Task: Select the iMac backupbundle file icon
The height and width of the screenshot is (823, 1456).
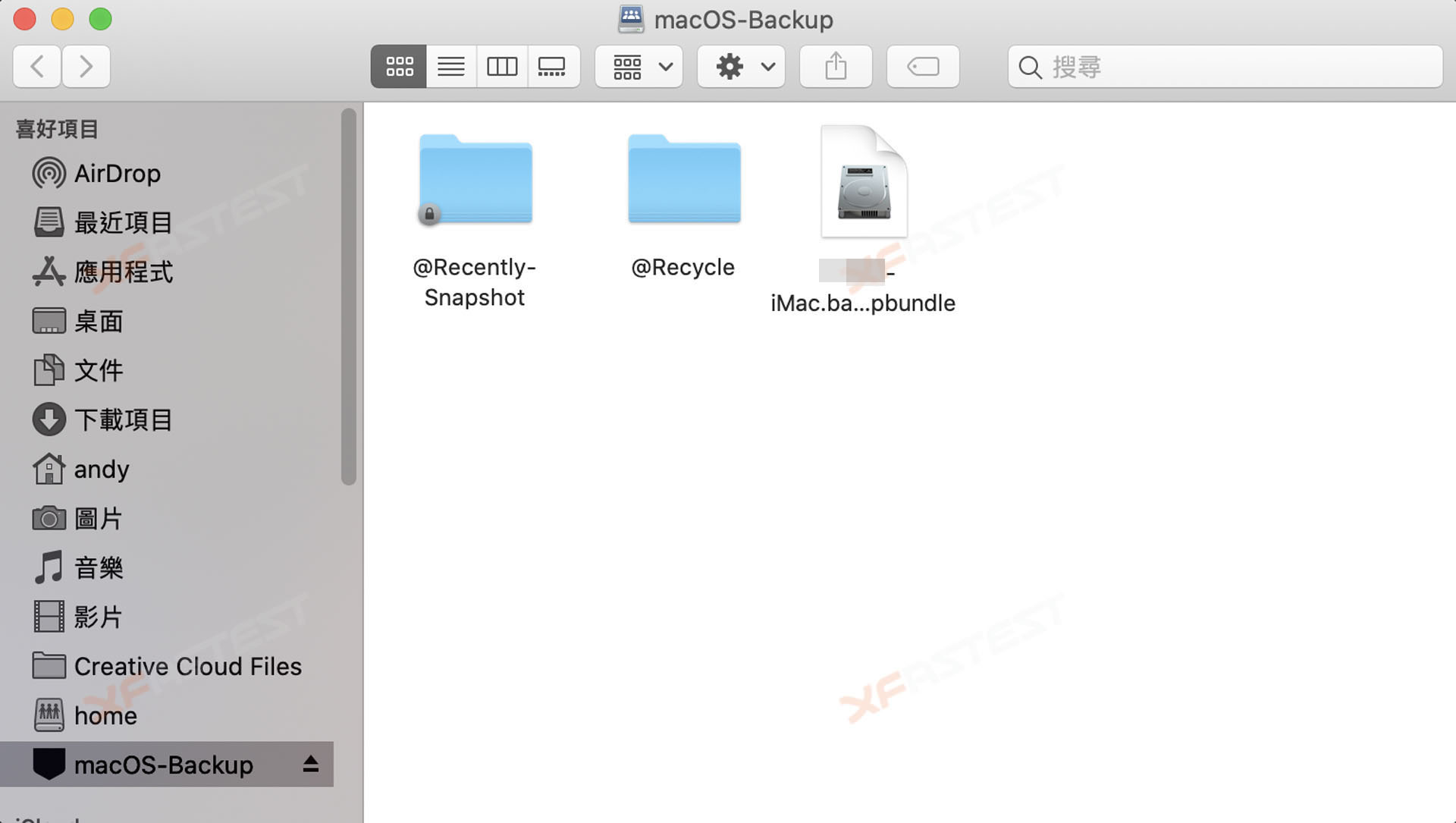Action: pyautogui.click(x=864, y=182)
